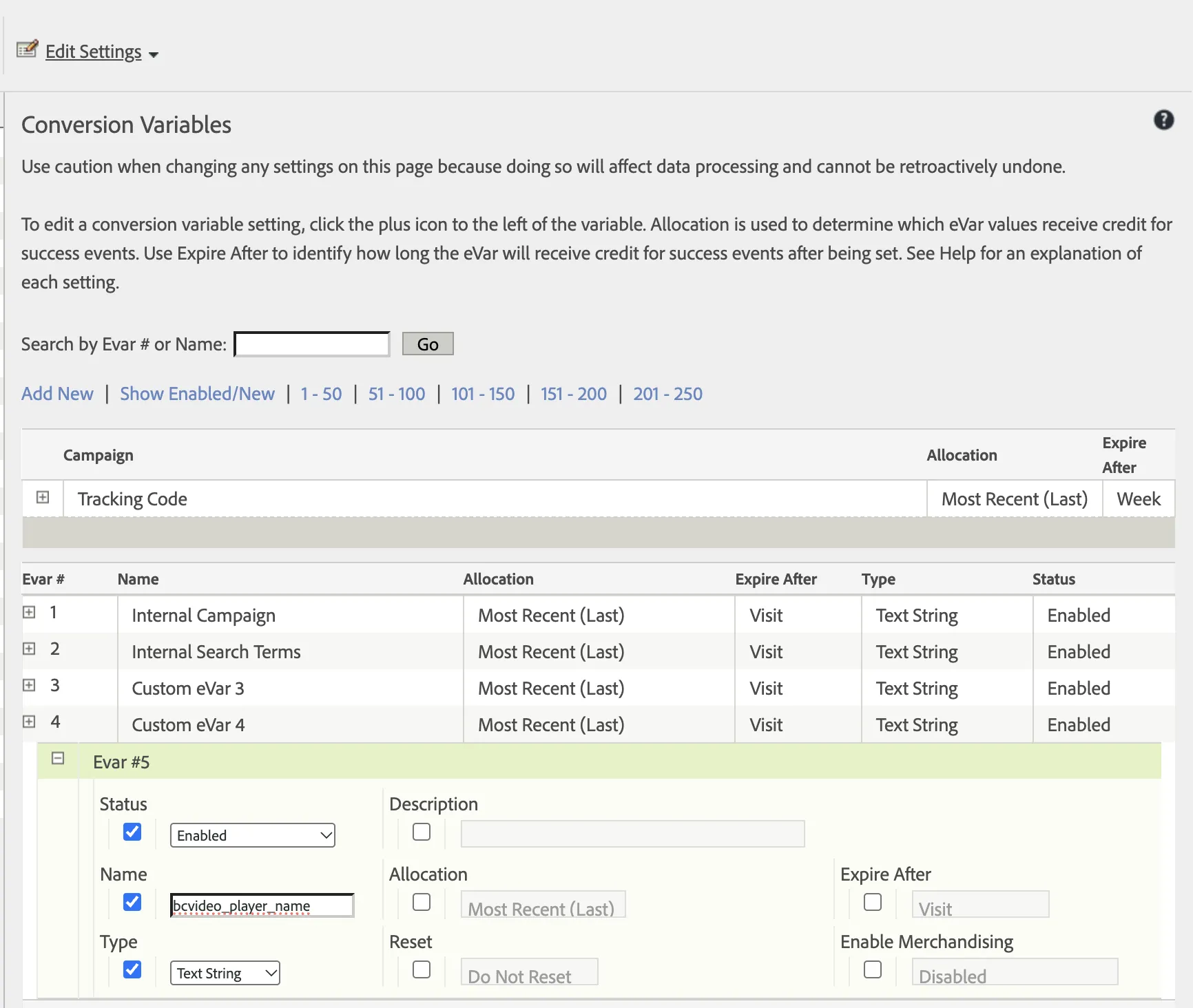
Task: Uncheck the Type checkbox for Evar #5
Action: [132, 969]
